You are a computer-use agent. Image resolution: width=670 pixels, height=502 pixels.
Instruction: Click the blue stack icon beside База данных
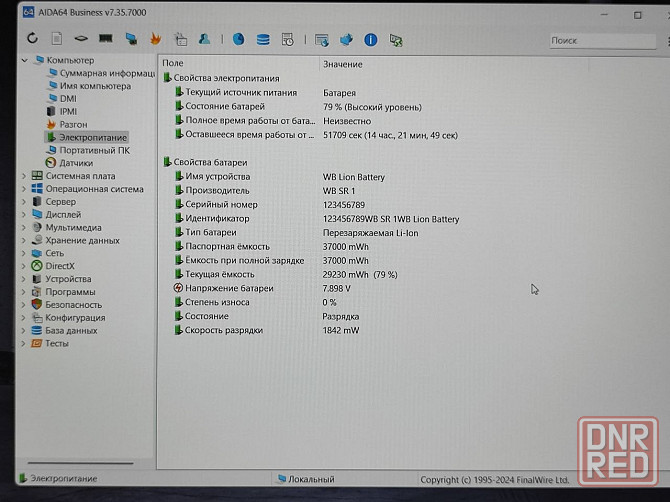pyautogui.click(x=37, y=330)
